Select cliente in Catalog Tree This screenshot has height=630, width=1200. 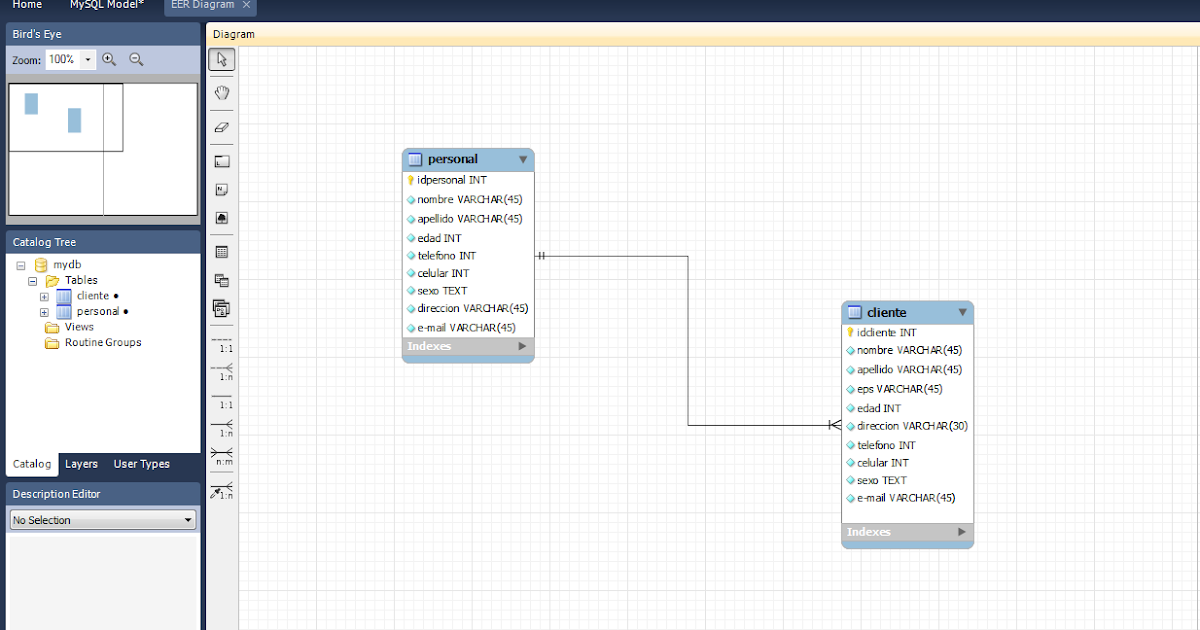(93, 296)
